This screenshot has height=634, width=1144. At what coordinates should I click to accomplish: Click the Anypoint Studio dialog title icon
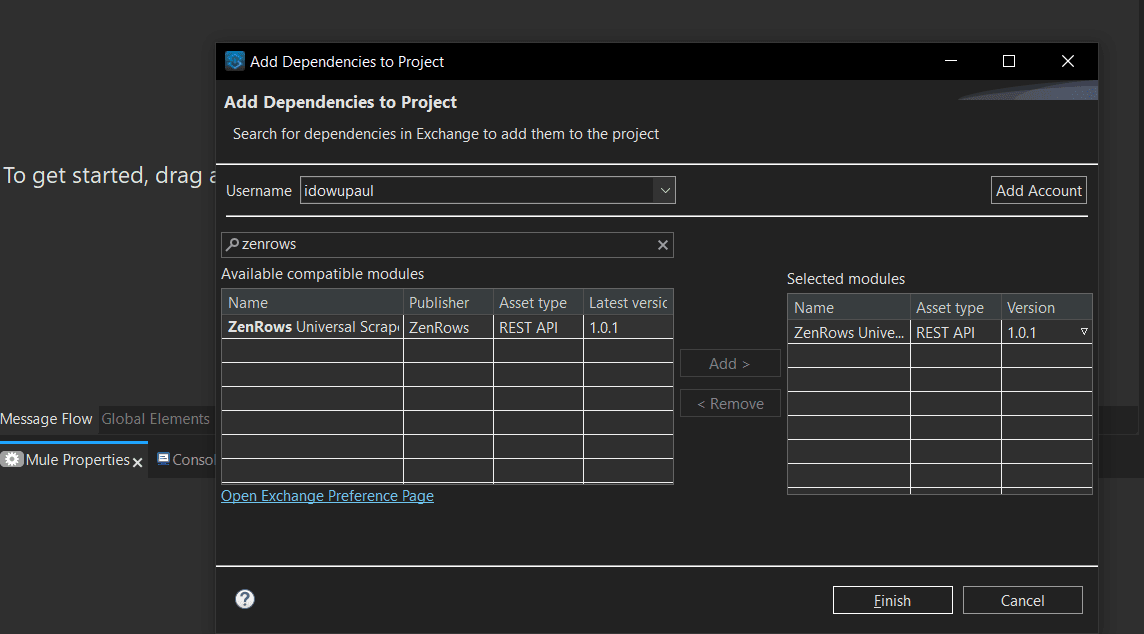[235, 61]
